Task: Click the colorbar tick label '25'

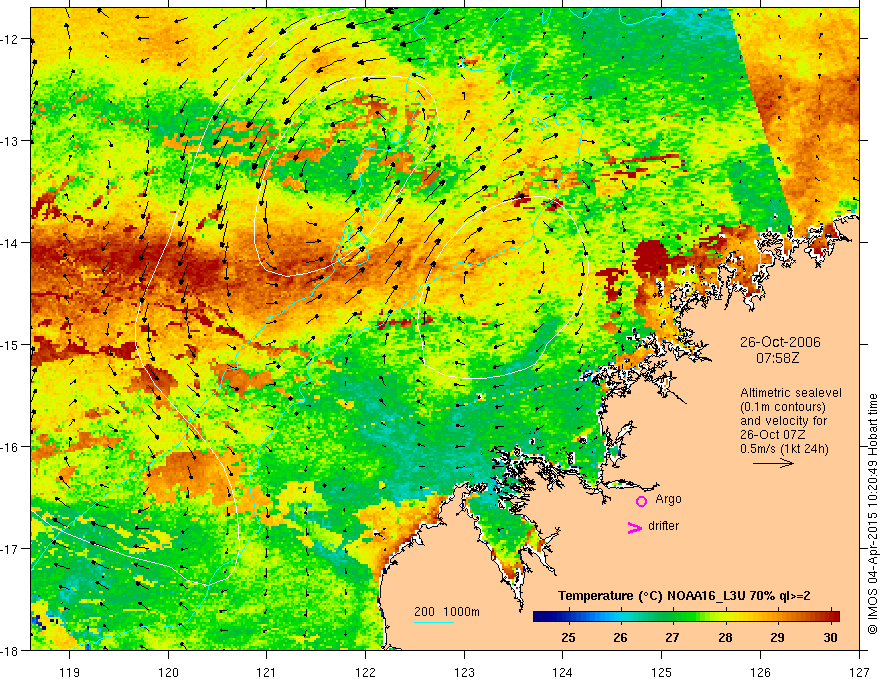Action: [568, 637]
